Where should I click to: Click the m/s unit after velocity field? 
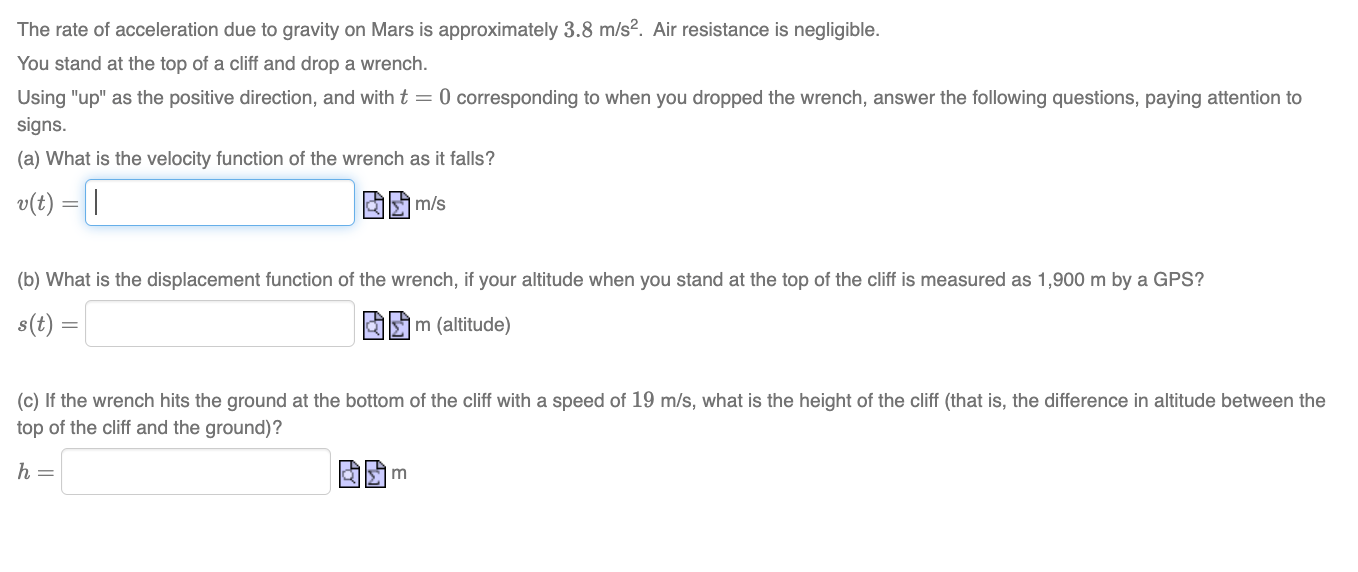click(x=430, y=204)
